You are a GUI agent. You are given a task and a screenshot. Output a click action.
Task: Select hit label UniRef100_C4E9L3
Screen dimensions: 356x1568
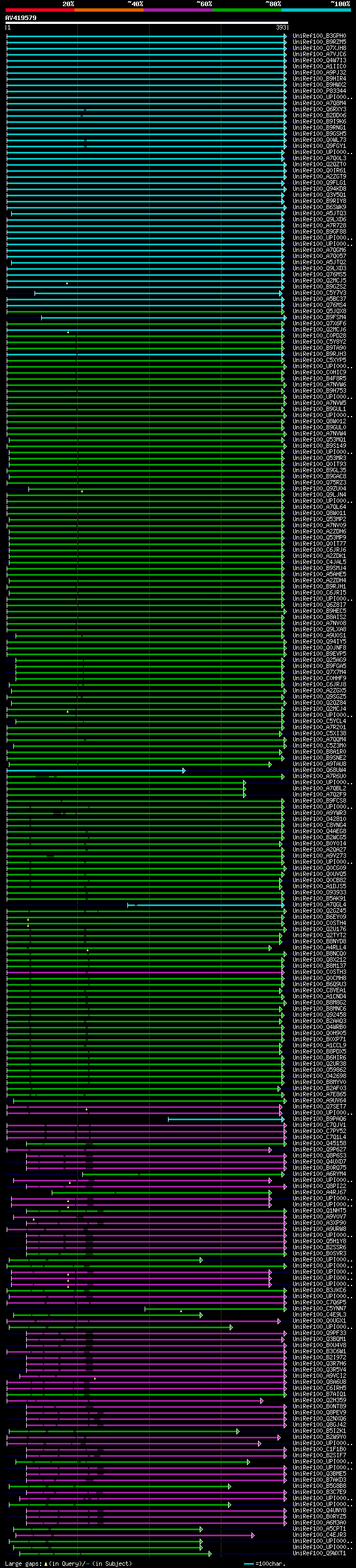pos(319,1315)
